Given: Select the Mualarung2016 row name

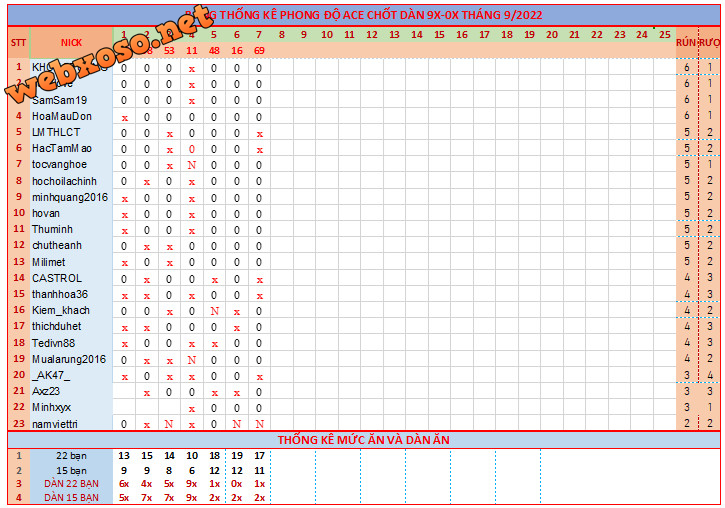Looking at the screenshot, I should [68, 359].
